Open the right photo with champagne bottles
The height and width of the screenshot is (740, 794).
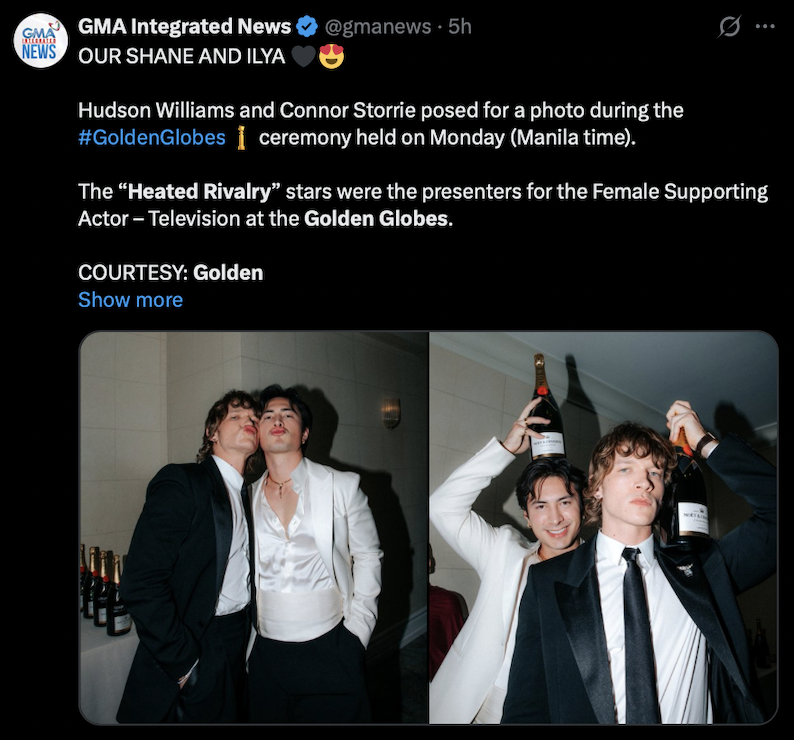pos(603,527)
